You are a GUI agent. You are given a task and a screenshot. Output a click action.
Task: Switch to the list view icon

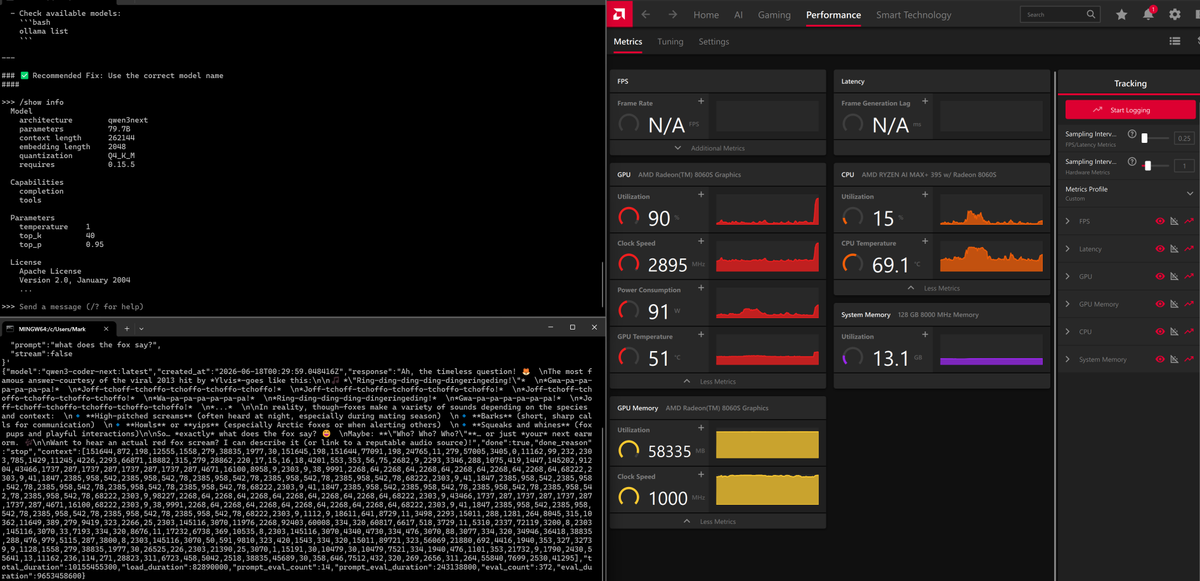tap(1176, 41)
